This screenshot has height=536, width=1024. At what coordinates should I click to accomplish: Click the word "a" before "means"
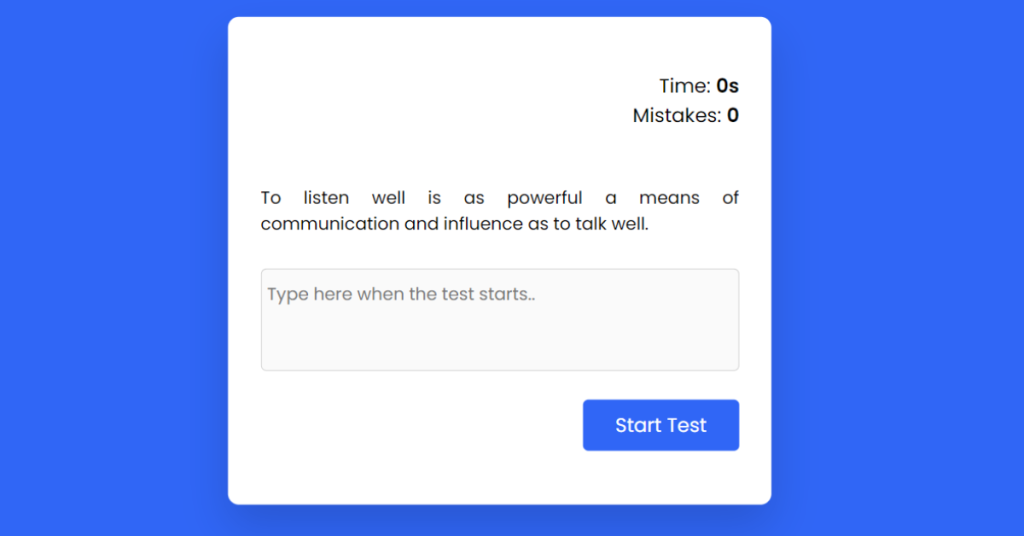(611, 198)
